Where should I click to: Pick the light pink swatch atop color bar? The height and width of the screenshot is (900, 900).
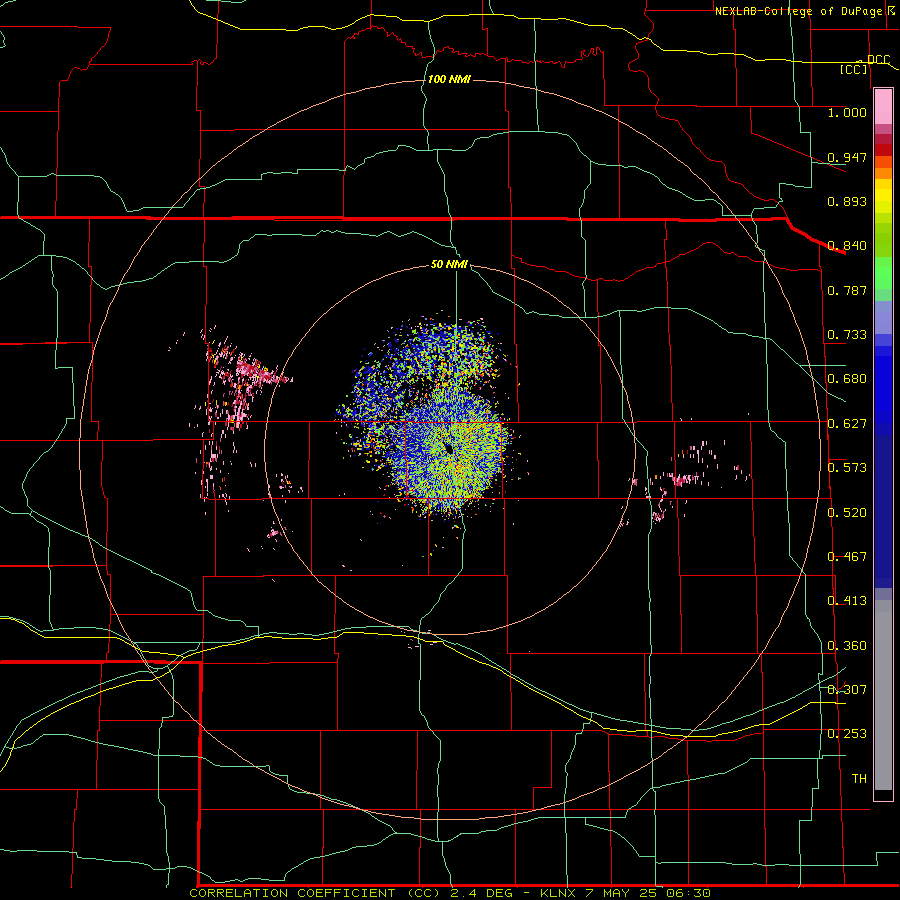click(883, 107)
